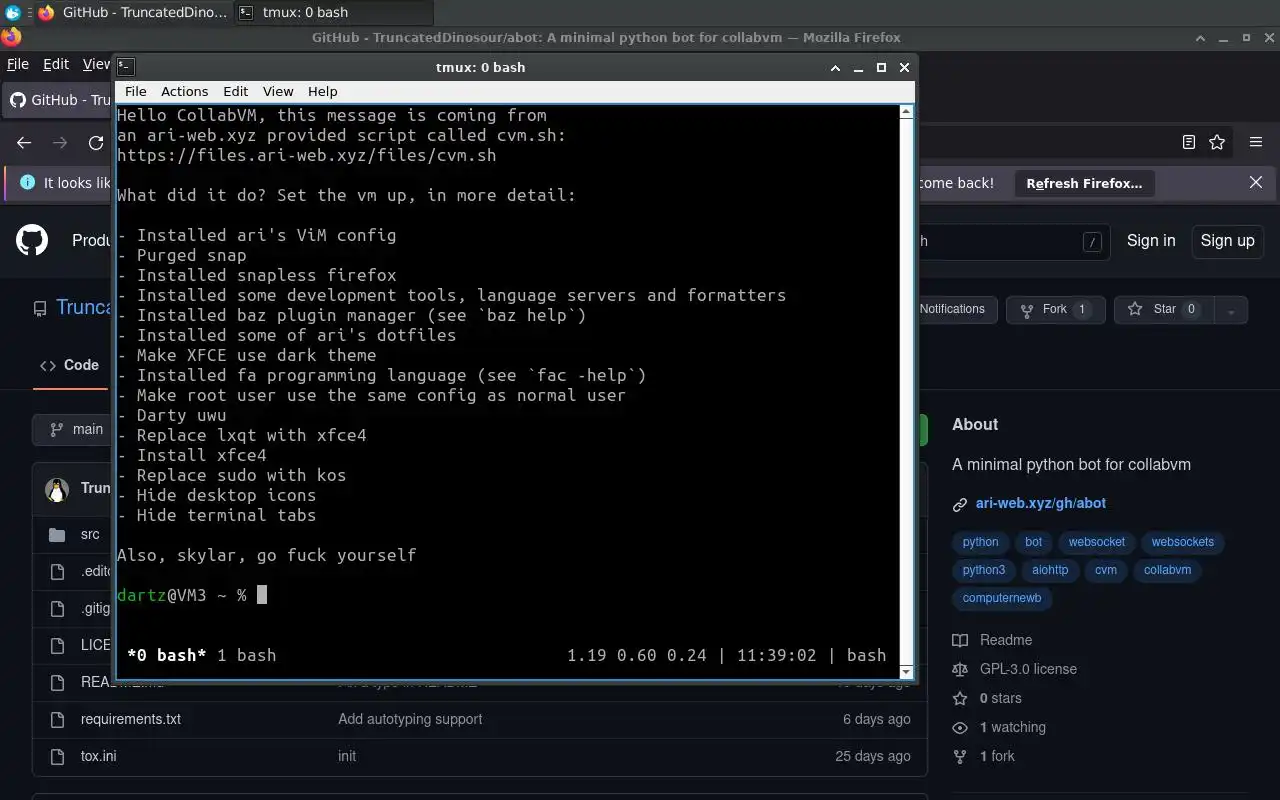Star the repository with the Star button
This screenshot has width=1280, height=800.
click(1164, 309)
